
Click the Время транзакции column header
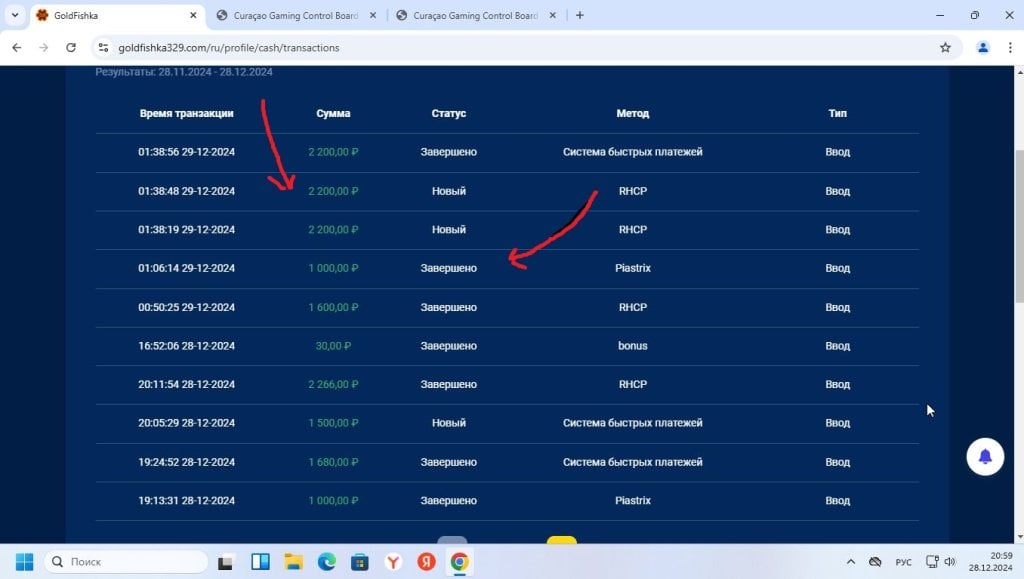pos(186,113)
